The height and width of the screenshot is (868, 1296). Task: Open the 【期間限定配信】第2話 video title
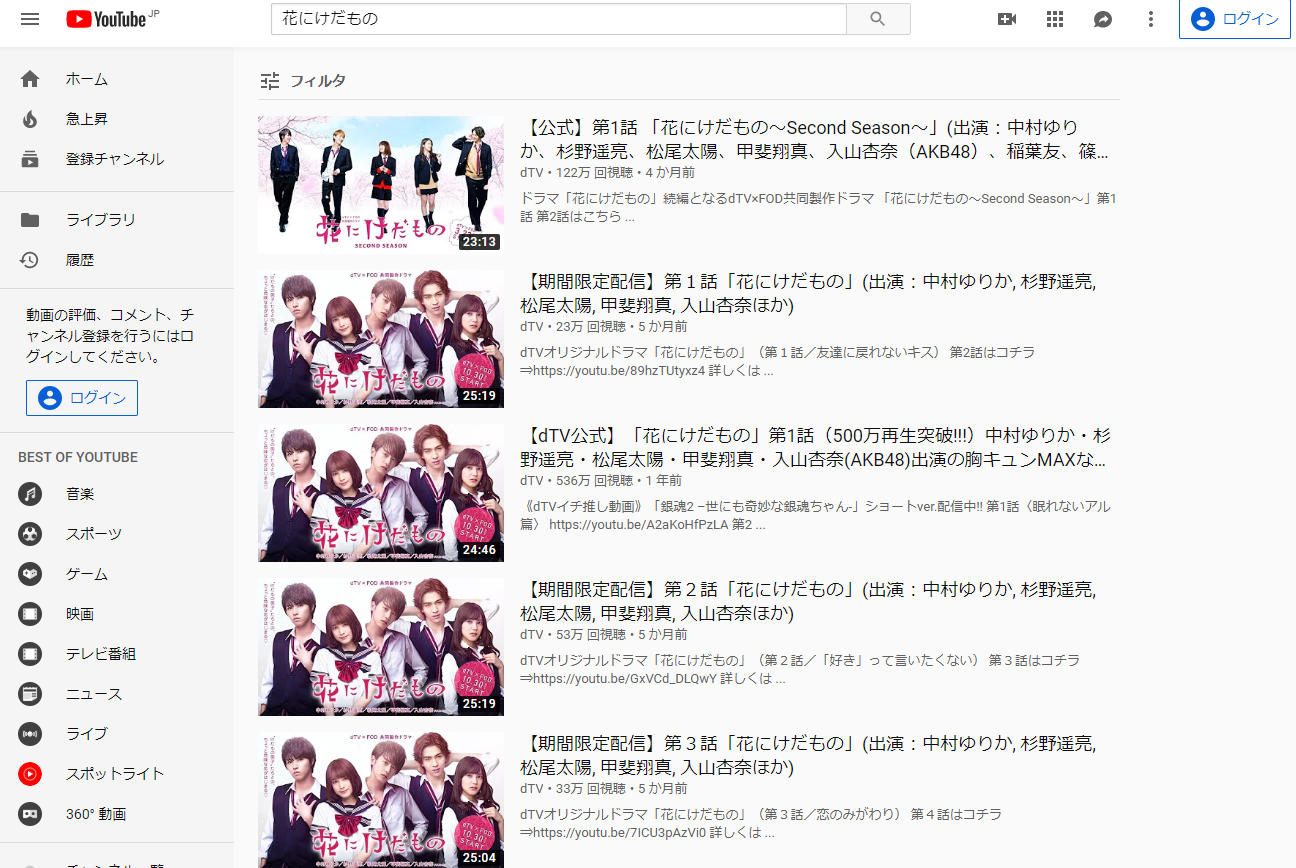(x=808, y=602)
